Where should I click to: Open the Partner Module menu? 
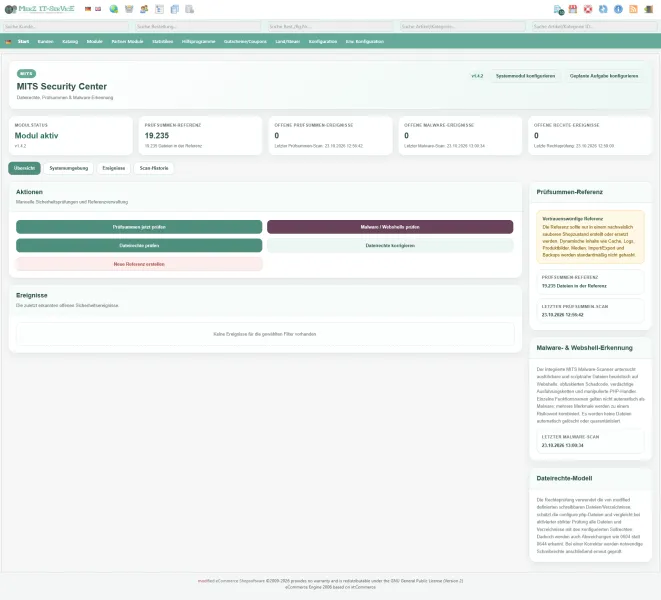click(127, 41)
